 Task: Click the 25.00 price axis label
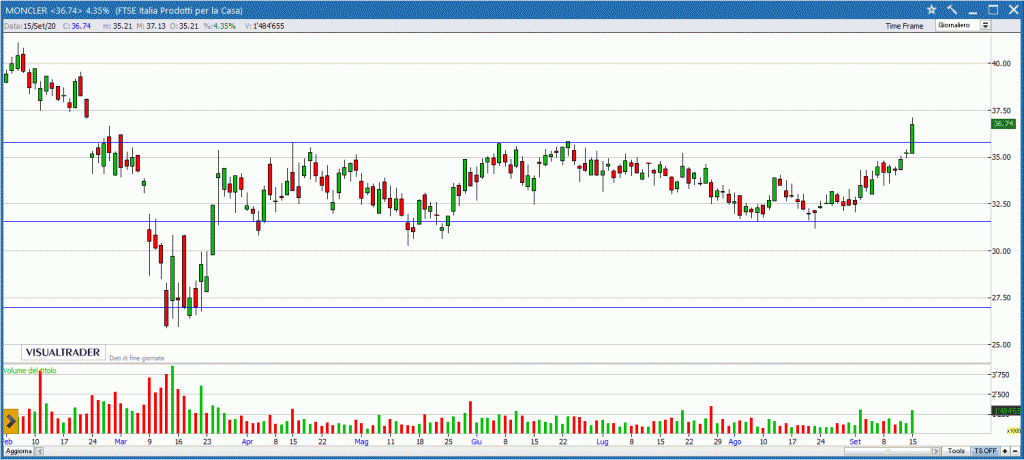1002,344
